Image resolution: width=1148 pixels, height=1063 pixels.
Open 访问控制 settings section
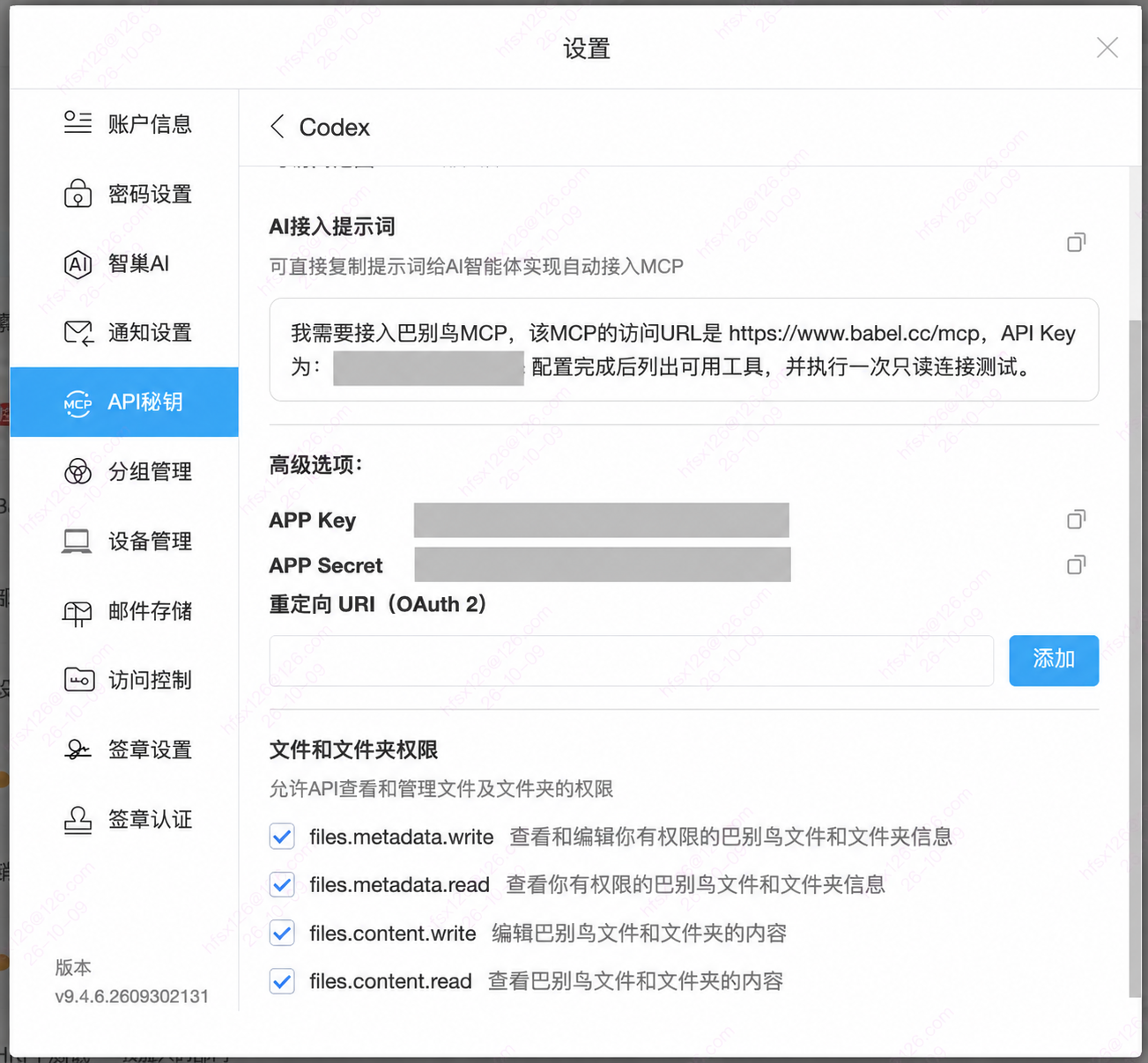[x=124, y=680]
